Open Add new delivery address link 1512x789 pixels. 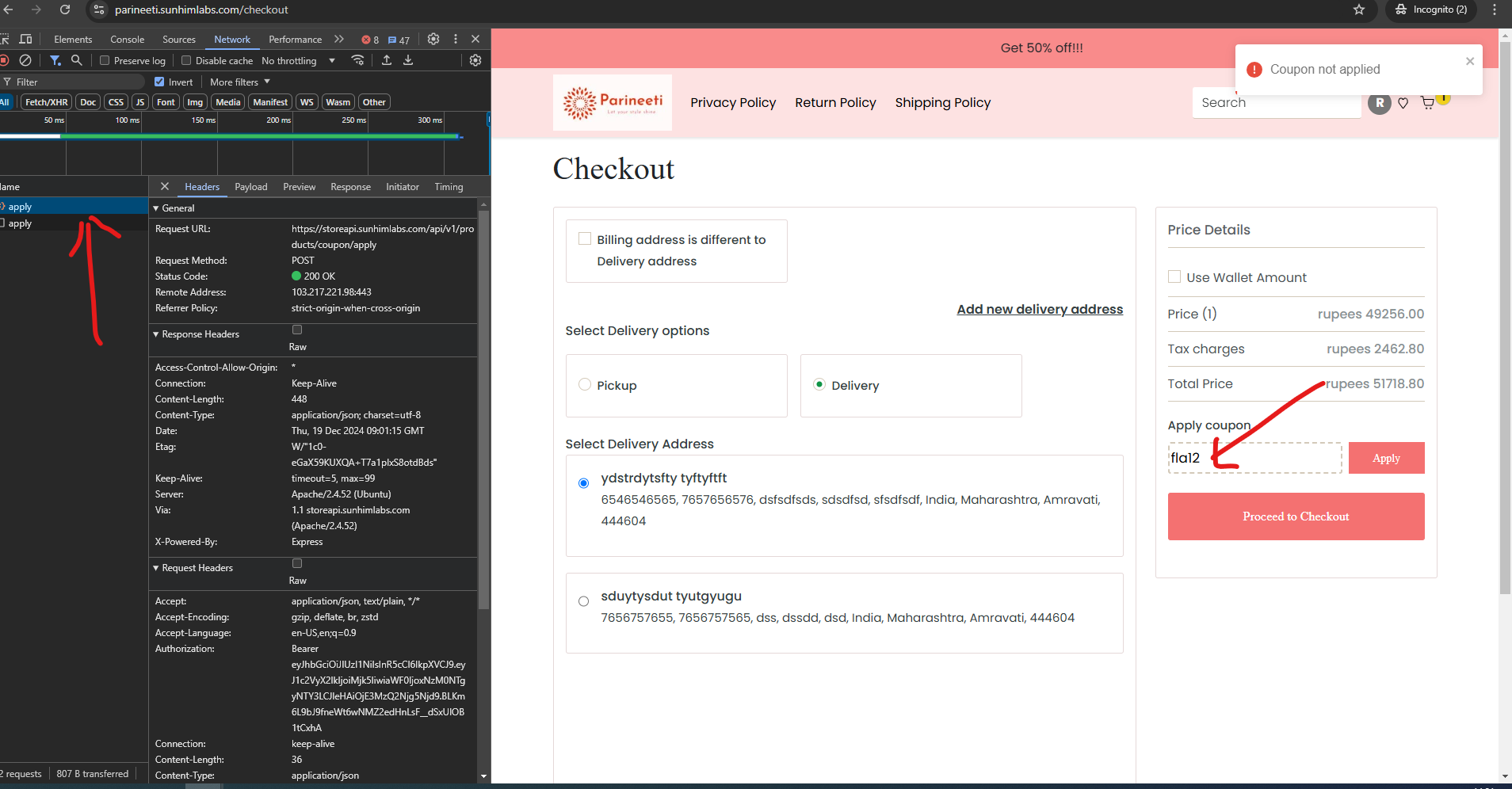pyautogui.click(x=1040, y=309)
